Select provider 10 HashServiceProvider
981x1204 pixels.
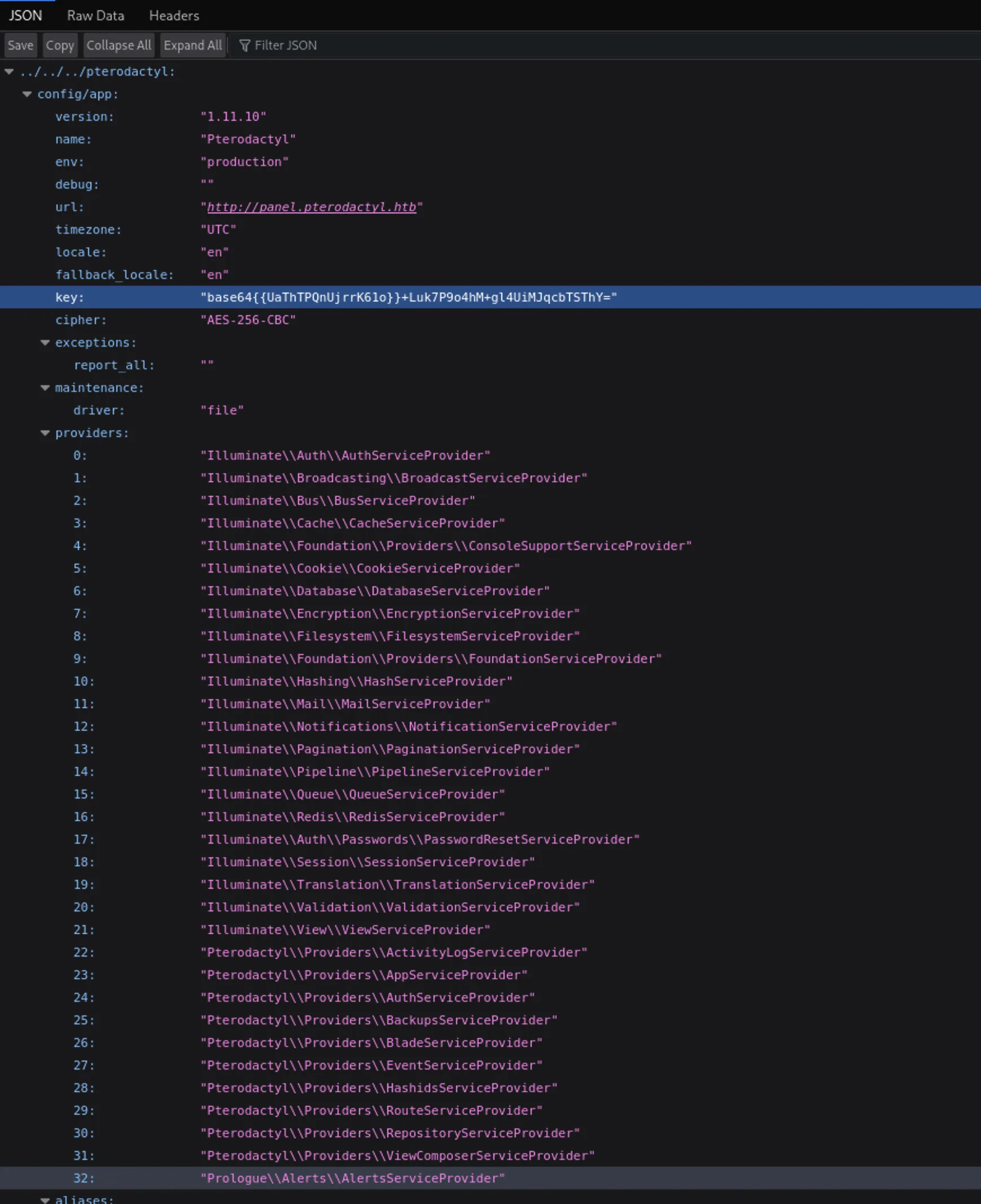[490, 682]
